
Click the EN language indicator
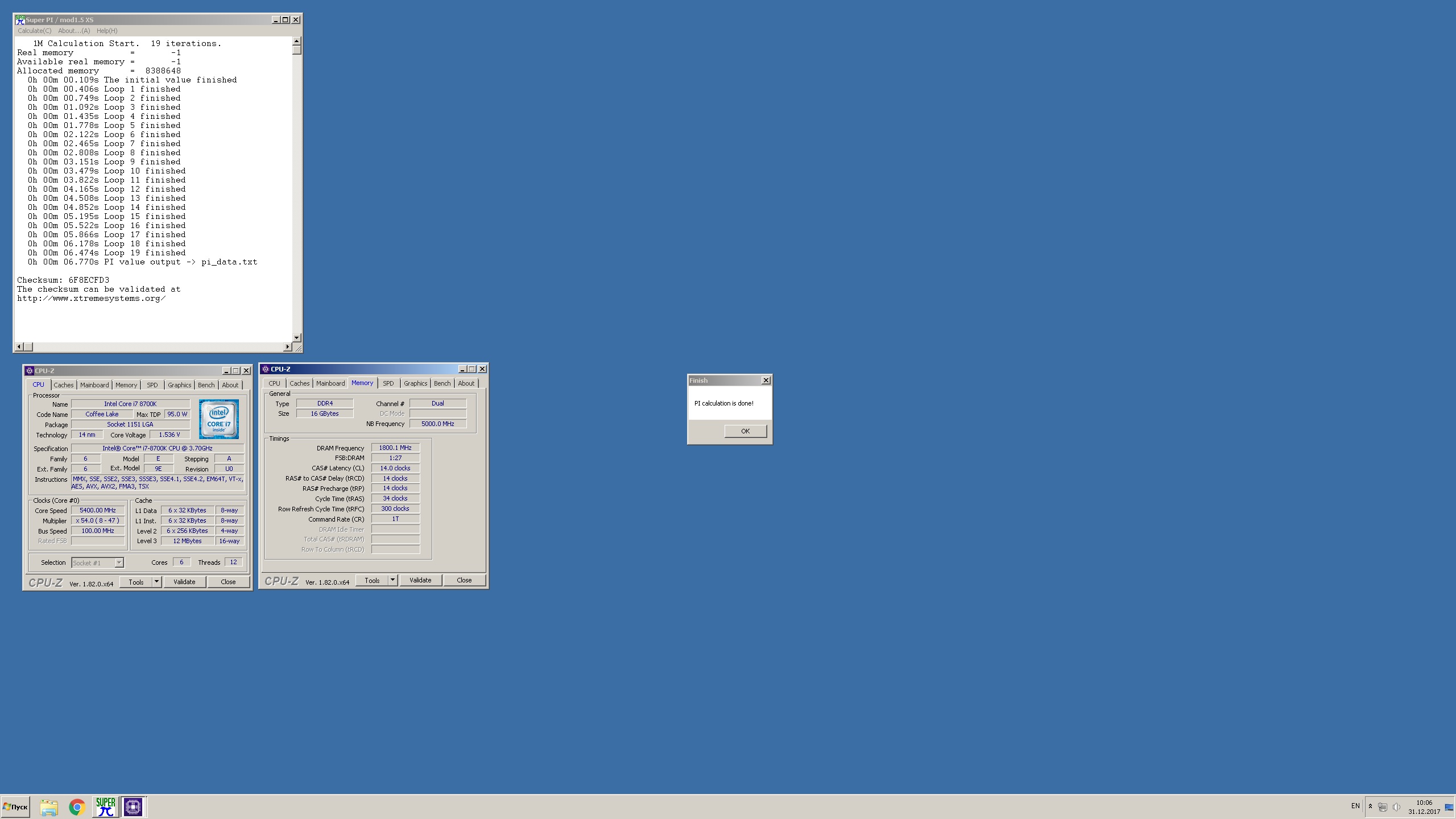(x=1355, y=806)
